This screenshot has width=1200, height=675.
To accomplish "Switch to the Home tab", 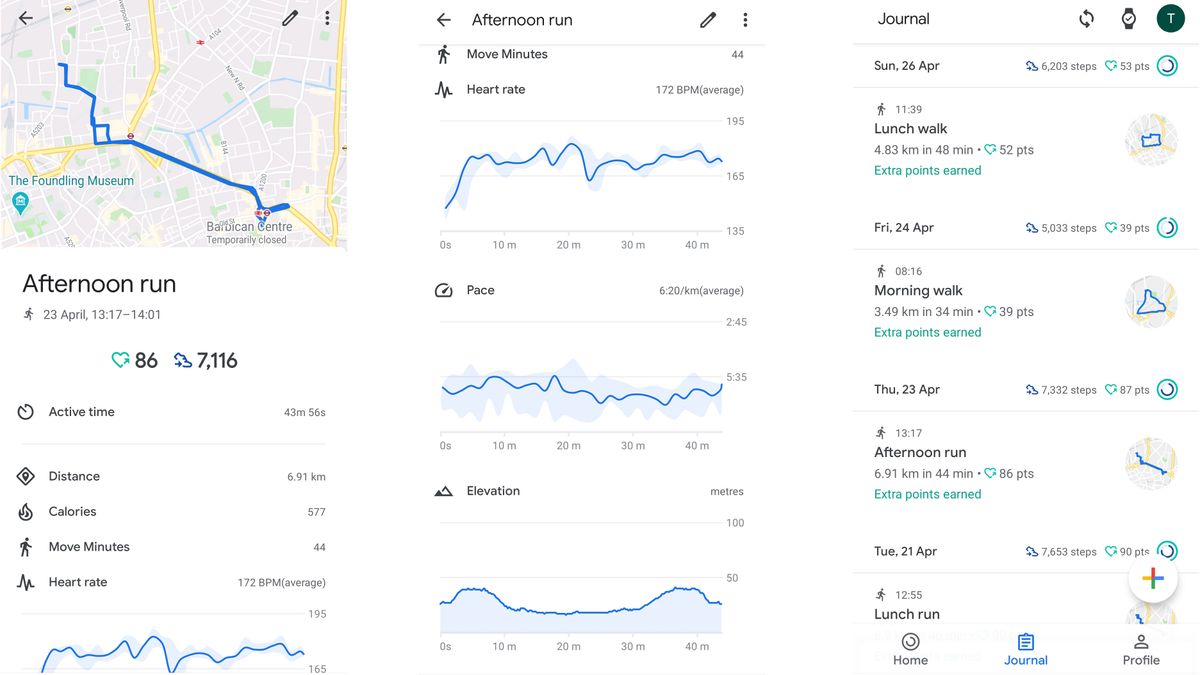I will click(x=910, y=649).
